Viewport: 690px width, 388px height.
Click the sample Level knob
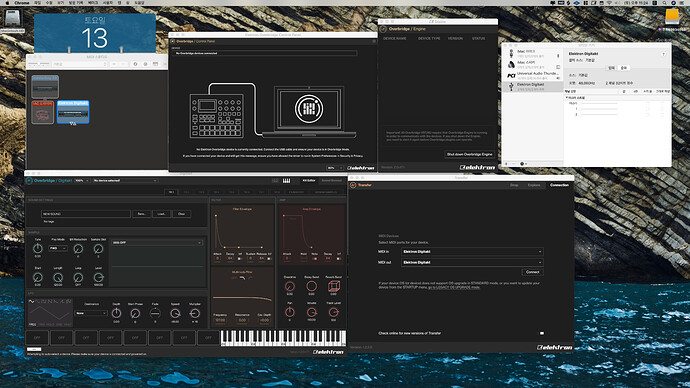pos(98,278)
